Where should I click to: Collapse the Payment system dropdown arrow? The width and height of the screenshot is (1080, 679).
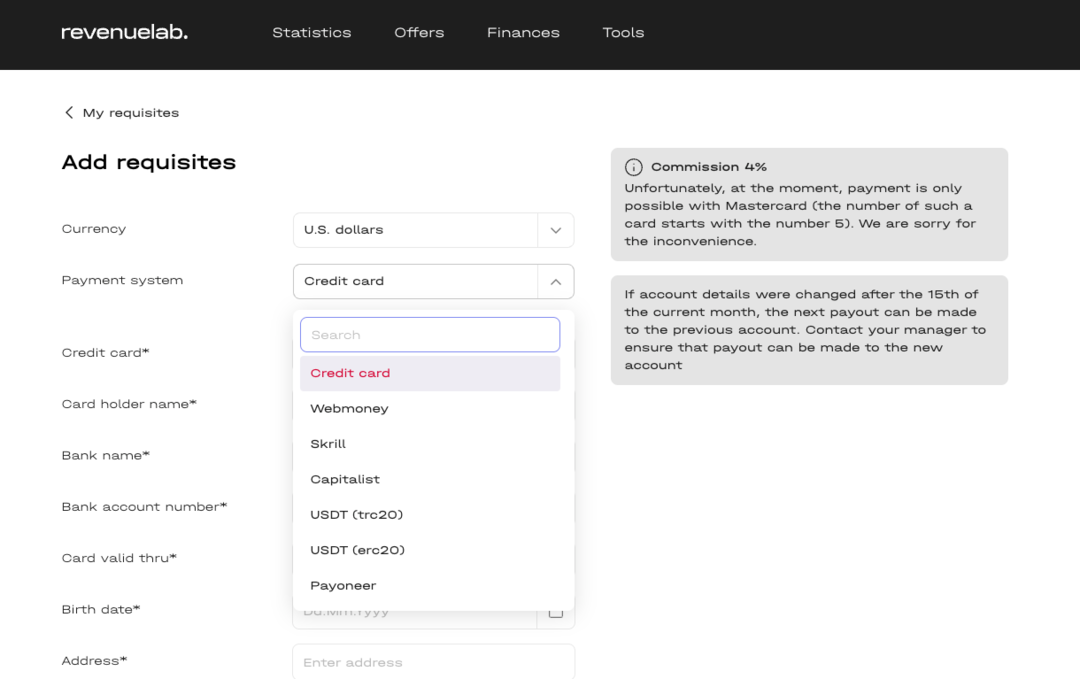click(556, 282)
